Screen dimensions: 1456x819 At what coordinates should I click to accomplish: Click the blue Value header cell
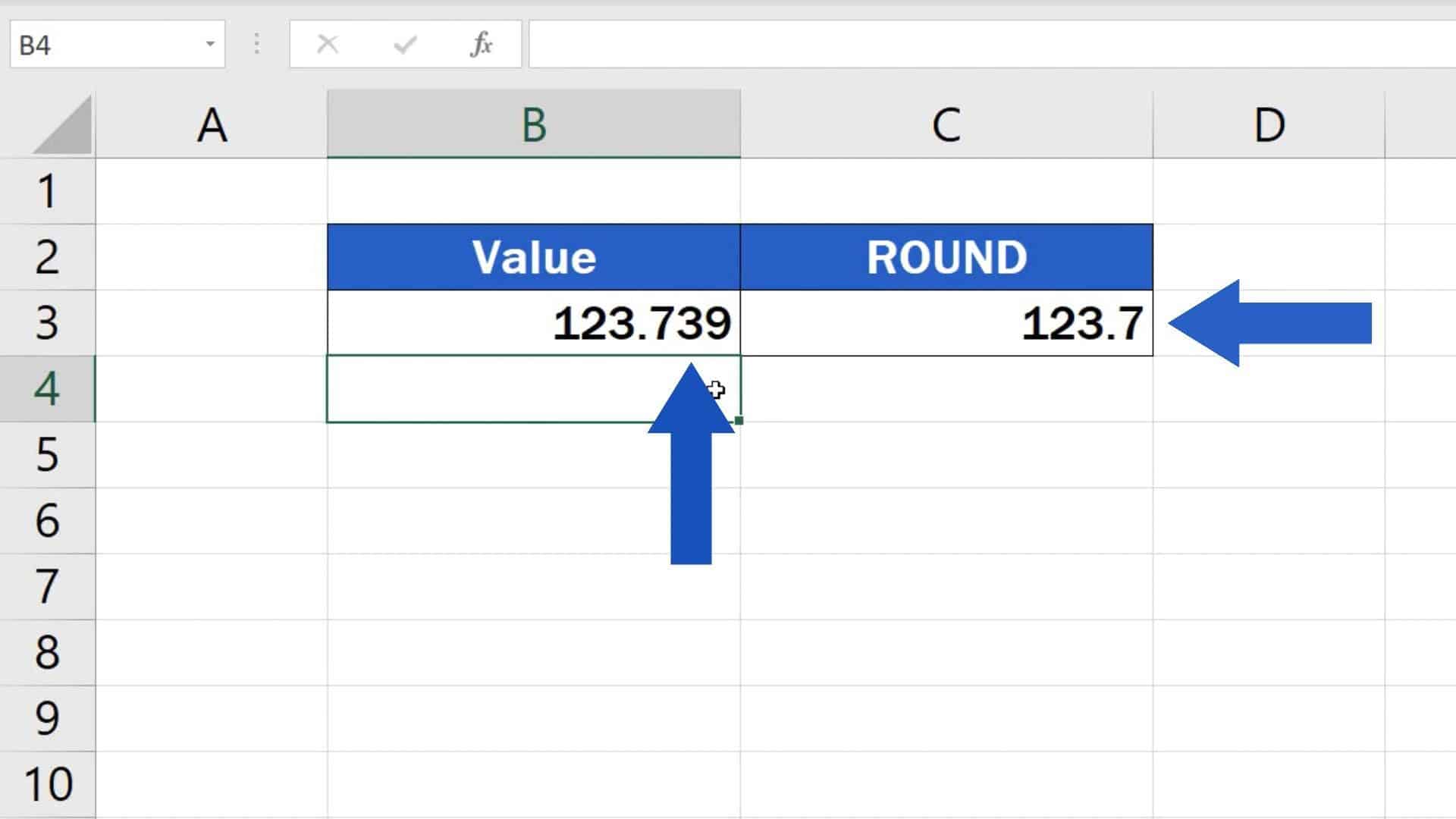533,256
